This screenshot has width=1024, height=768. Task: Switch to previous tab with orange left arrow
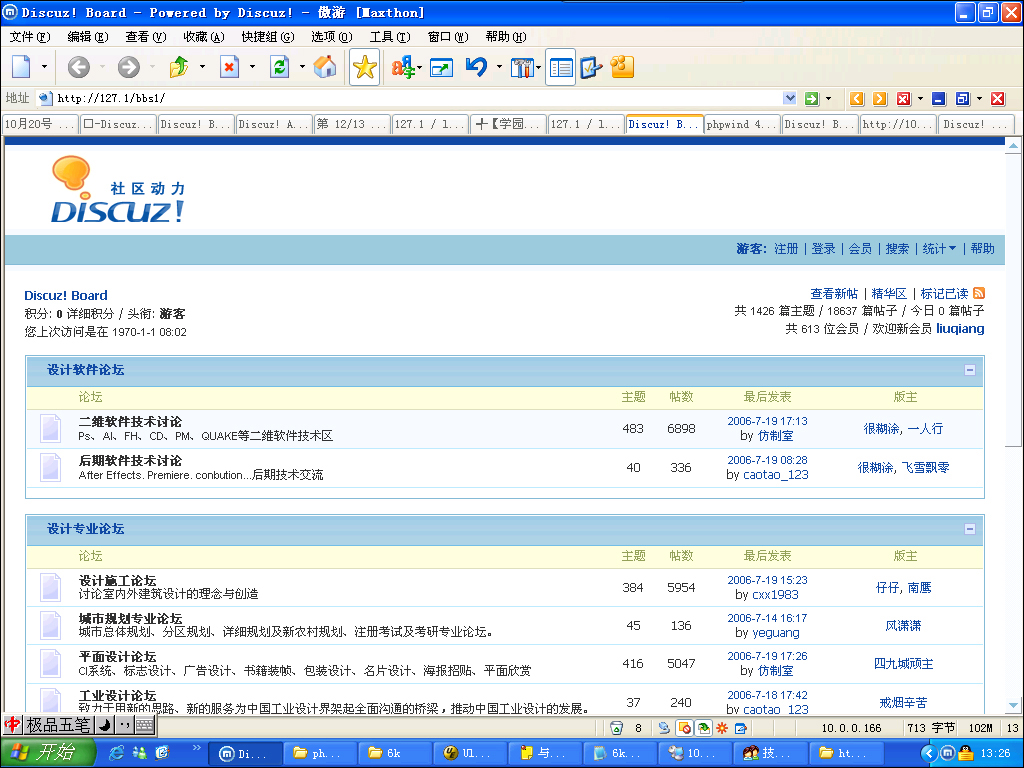(x=857, y=99)
